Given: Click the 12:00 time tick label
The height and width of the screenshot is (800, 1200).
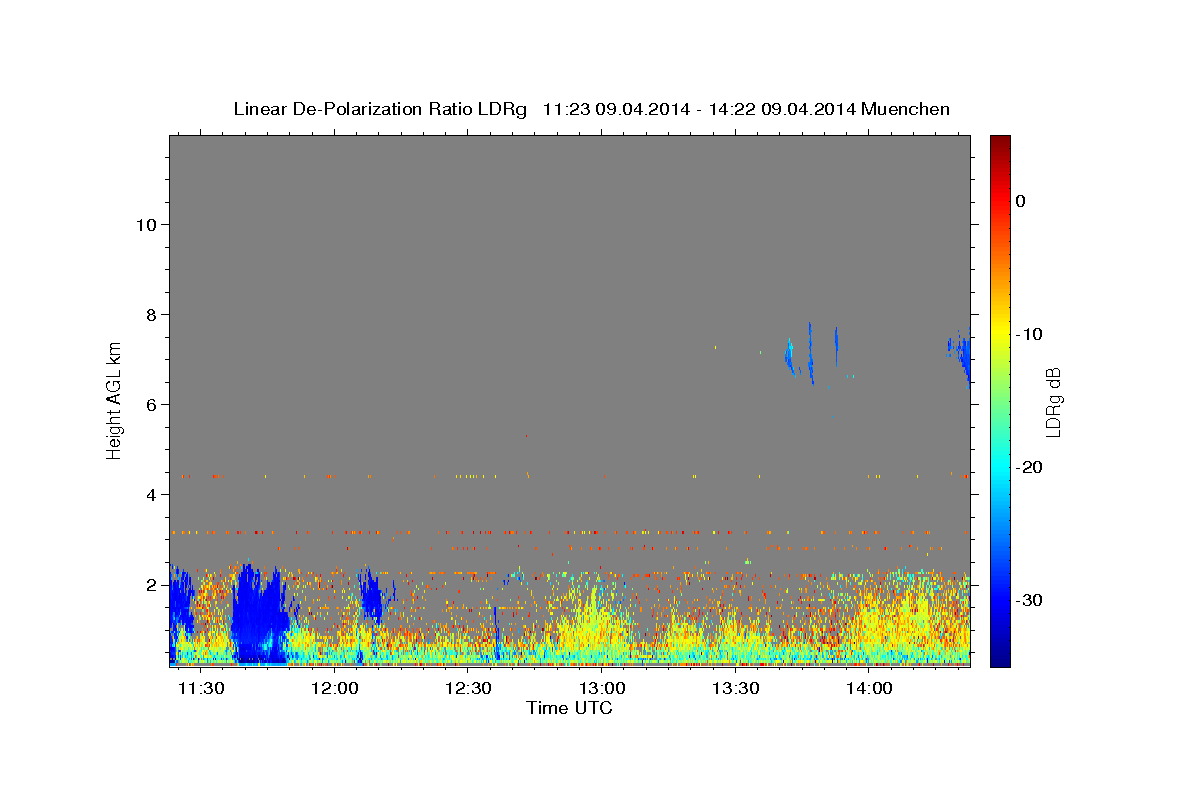Looking at the screenshot, I should (335, 689).
